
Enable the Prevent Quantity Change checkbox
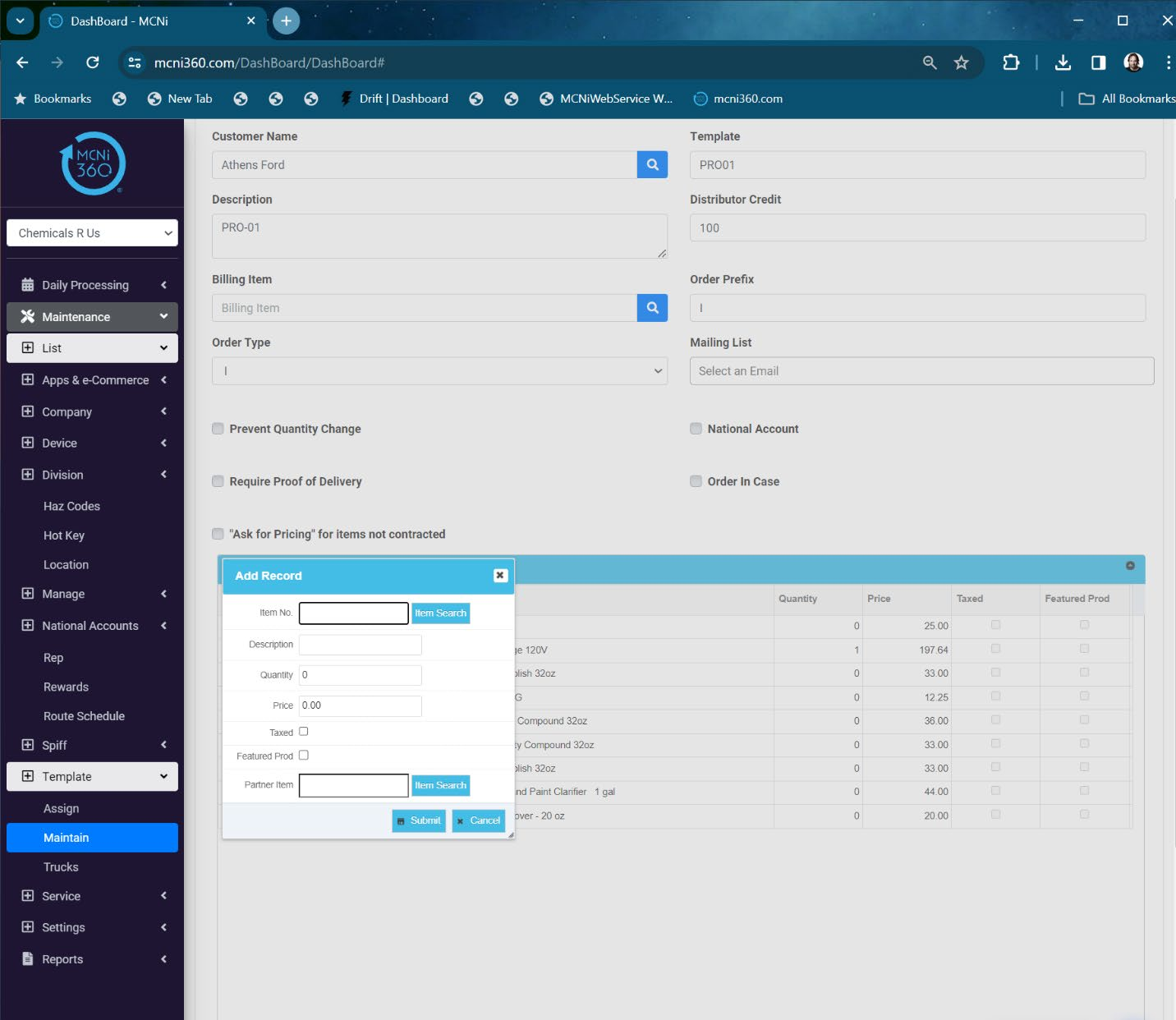pos(218,428)
